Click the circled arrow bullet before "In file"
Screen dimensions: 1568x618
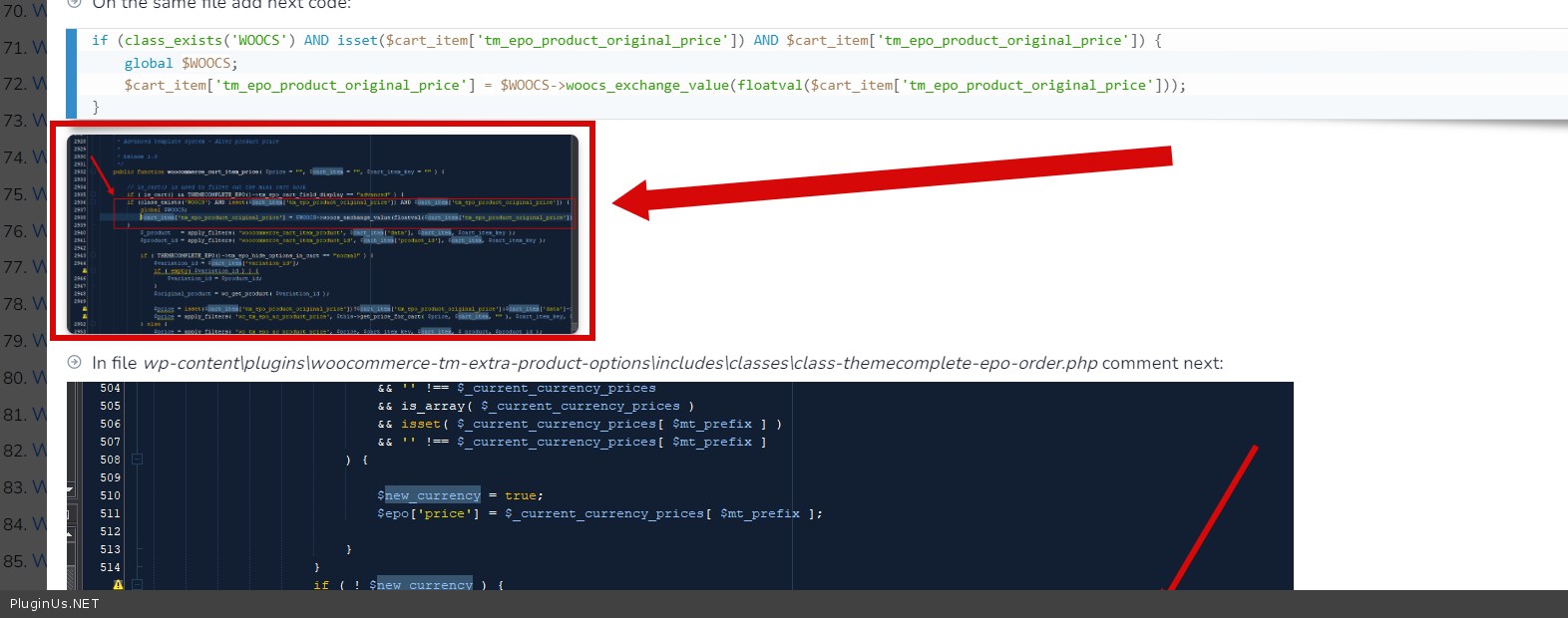pos(74,363)
